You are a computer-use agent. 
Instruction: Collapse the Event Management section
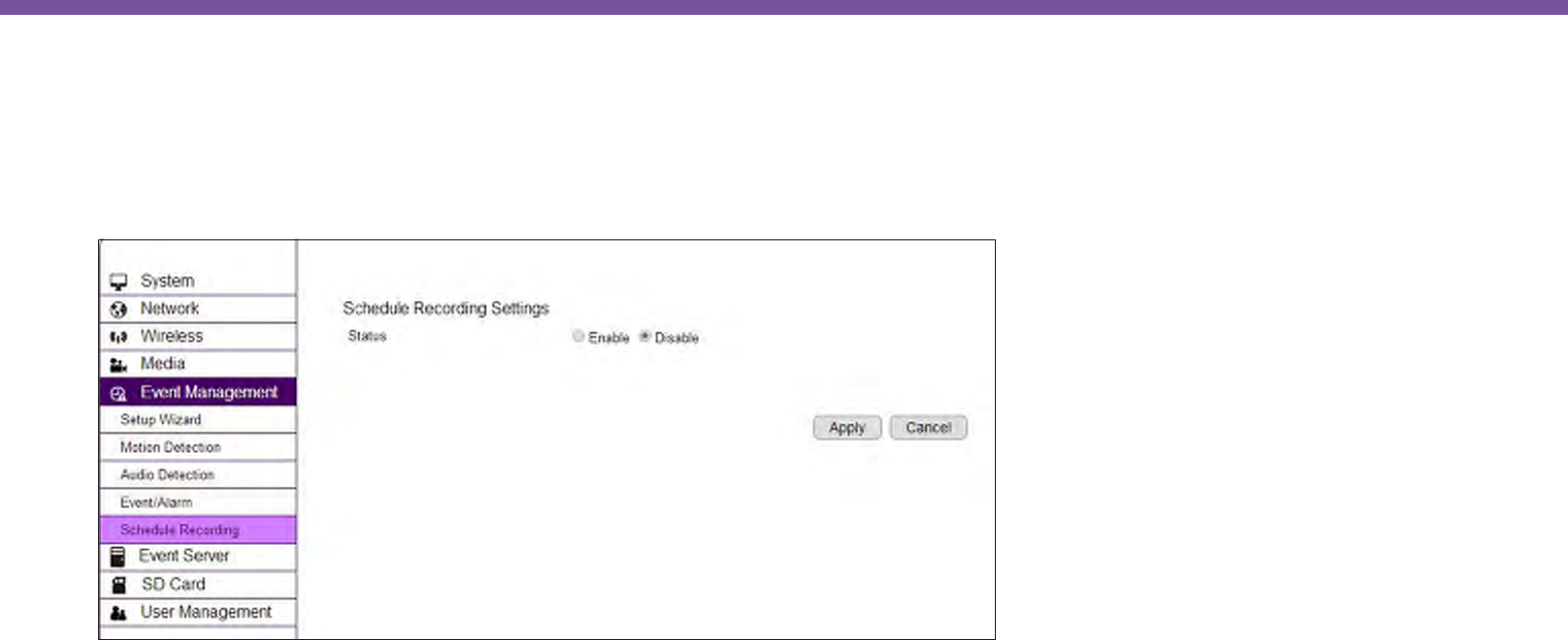click(x=198, y=393)
